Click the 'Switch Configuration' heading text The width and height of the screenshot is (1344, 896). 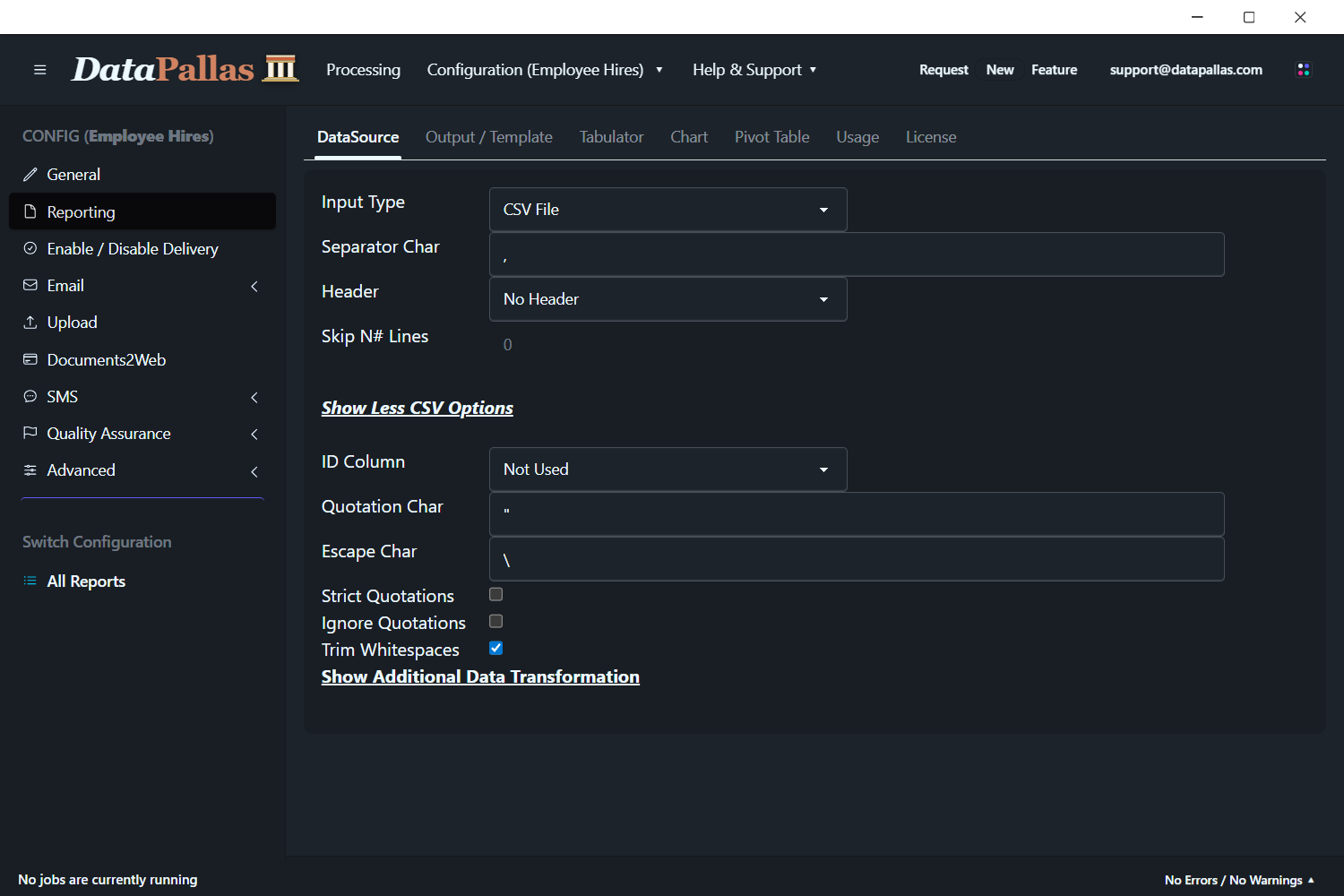coord(97,542)
